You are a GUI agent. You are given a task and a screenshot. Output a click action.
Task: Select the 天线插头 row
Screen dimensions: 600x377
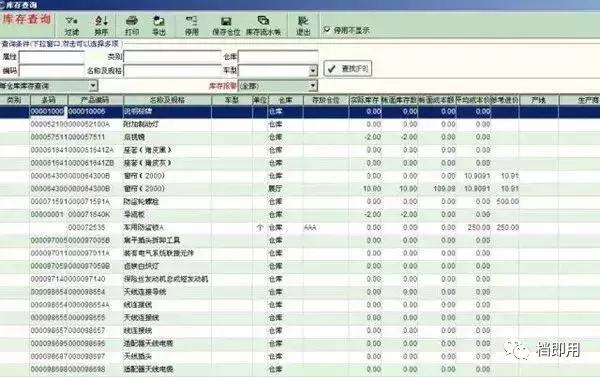tap(300, 356)
